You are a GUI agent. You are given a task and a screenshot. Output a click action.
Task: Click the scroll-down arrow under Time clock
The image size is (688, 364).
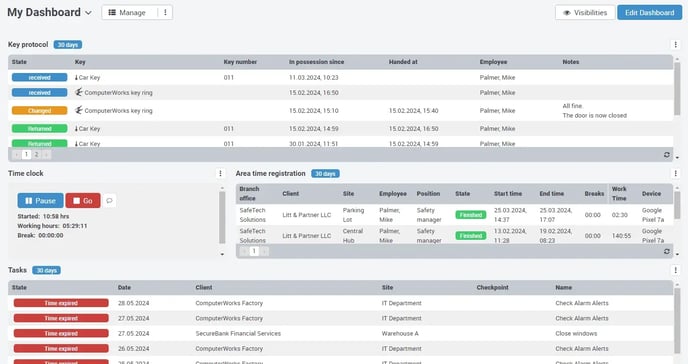click(222, 254)
